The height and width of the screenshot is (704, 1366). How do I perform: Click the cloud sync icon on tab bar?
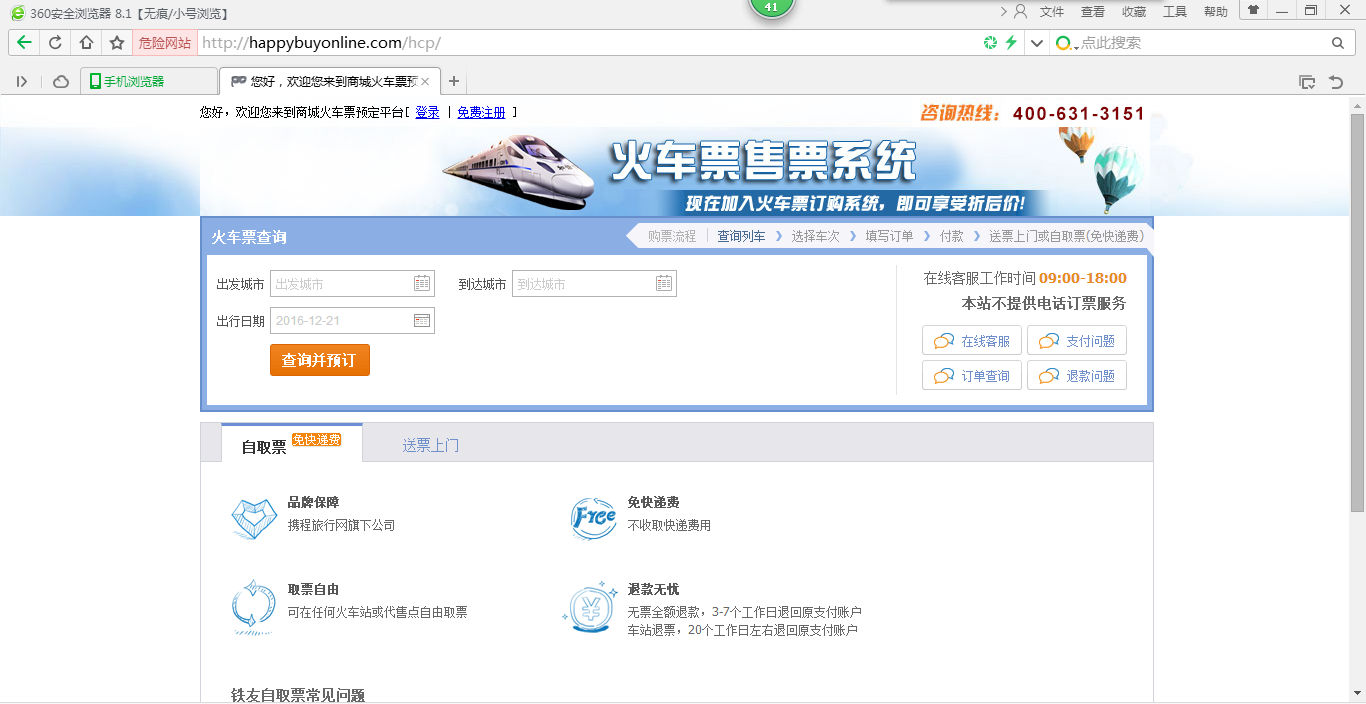pyautogui.click(x=61, y=82)
